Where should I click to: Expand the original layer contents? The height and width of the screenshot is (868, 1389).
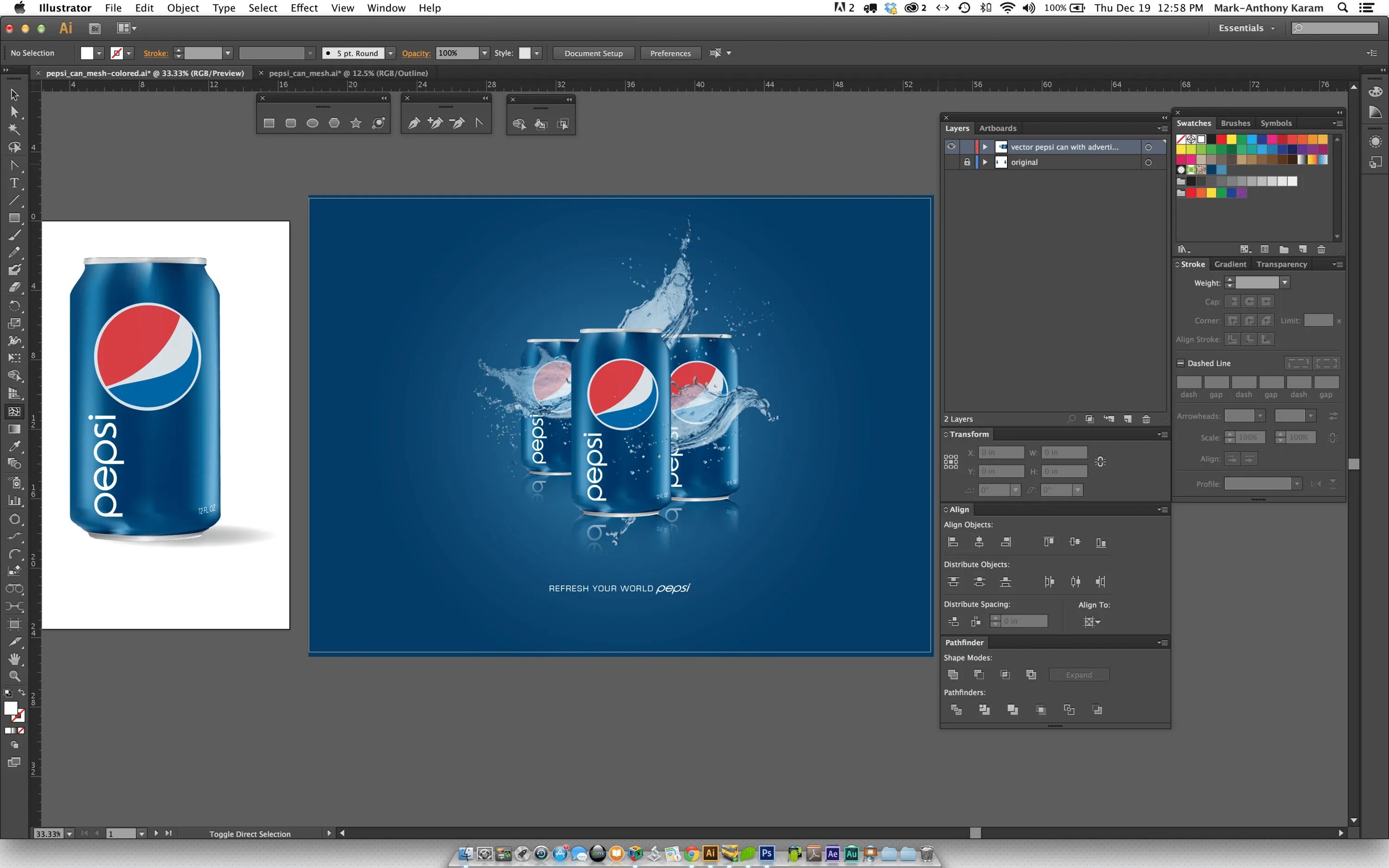coord(985,162)
